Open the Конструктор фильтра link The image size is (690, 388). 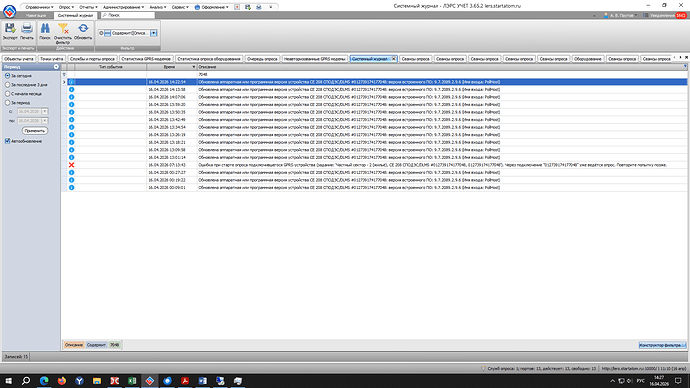pyautogui.click(x=662, y=345)
